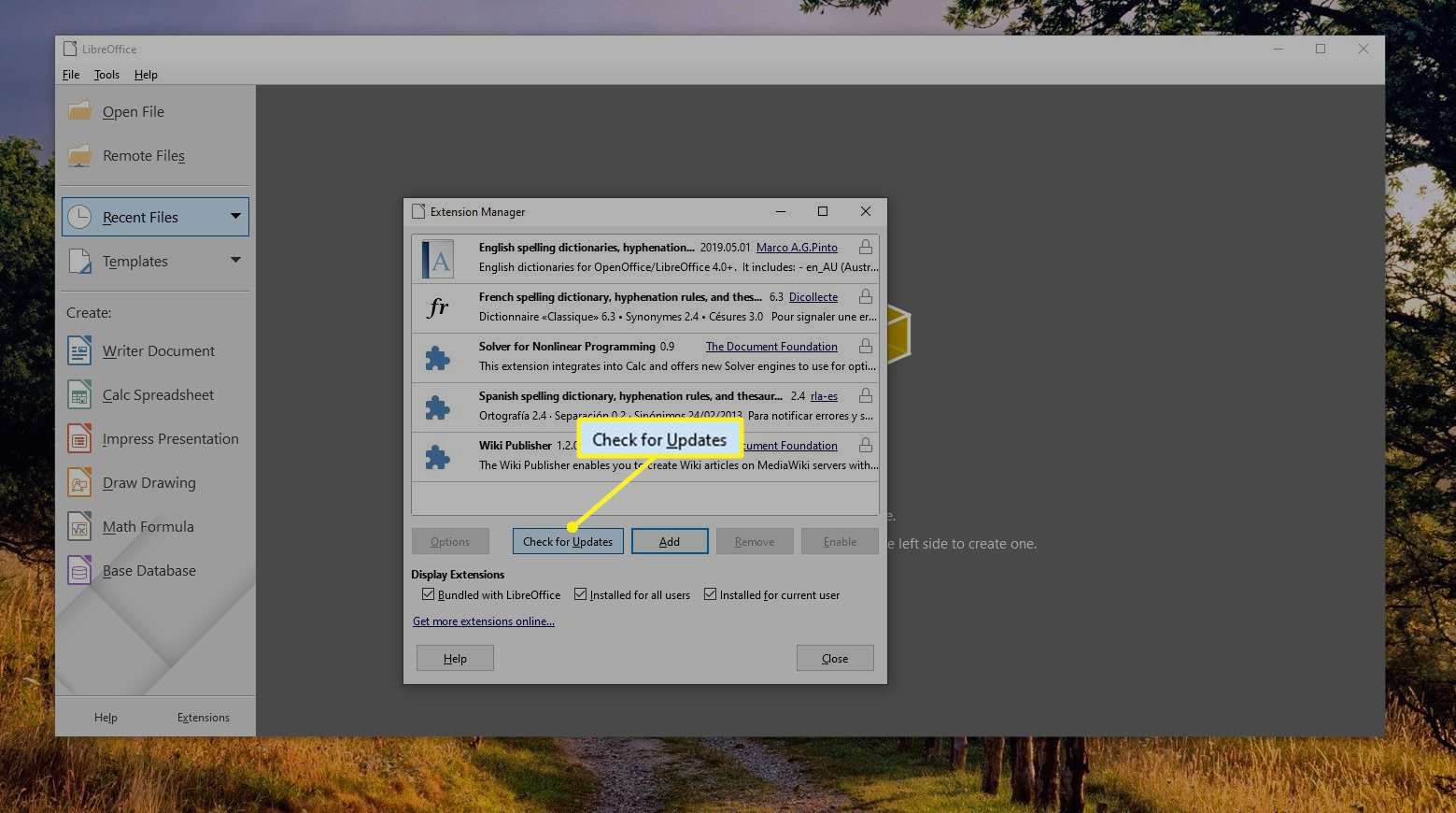1456x813 pixels.
Task: Open the Marco A.G.Pinto publisher link
Action: (797, 248)
